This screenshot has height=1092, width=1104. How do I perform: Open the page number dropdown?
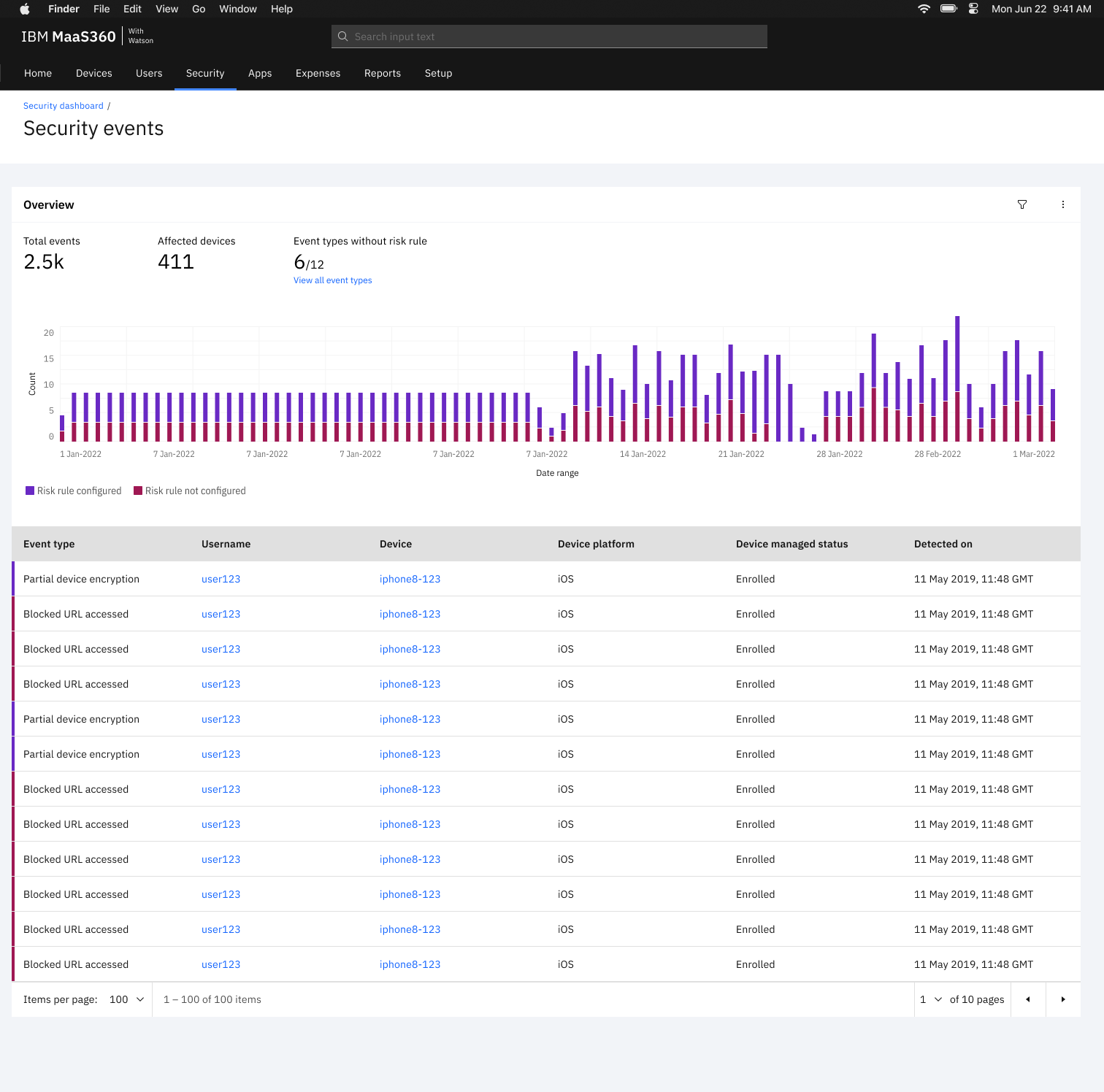(x=930, y=999)
